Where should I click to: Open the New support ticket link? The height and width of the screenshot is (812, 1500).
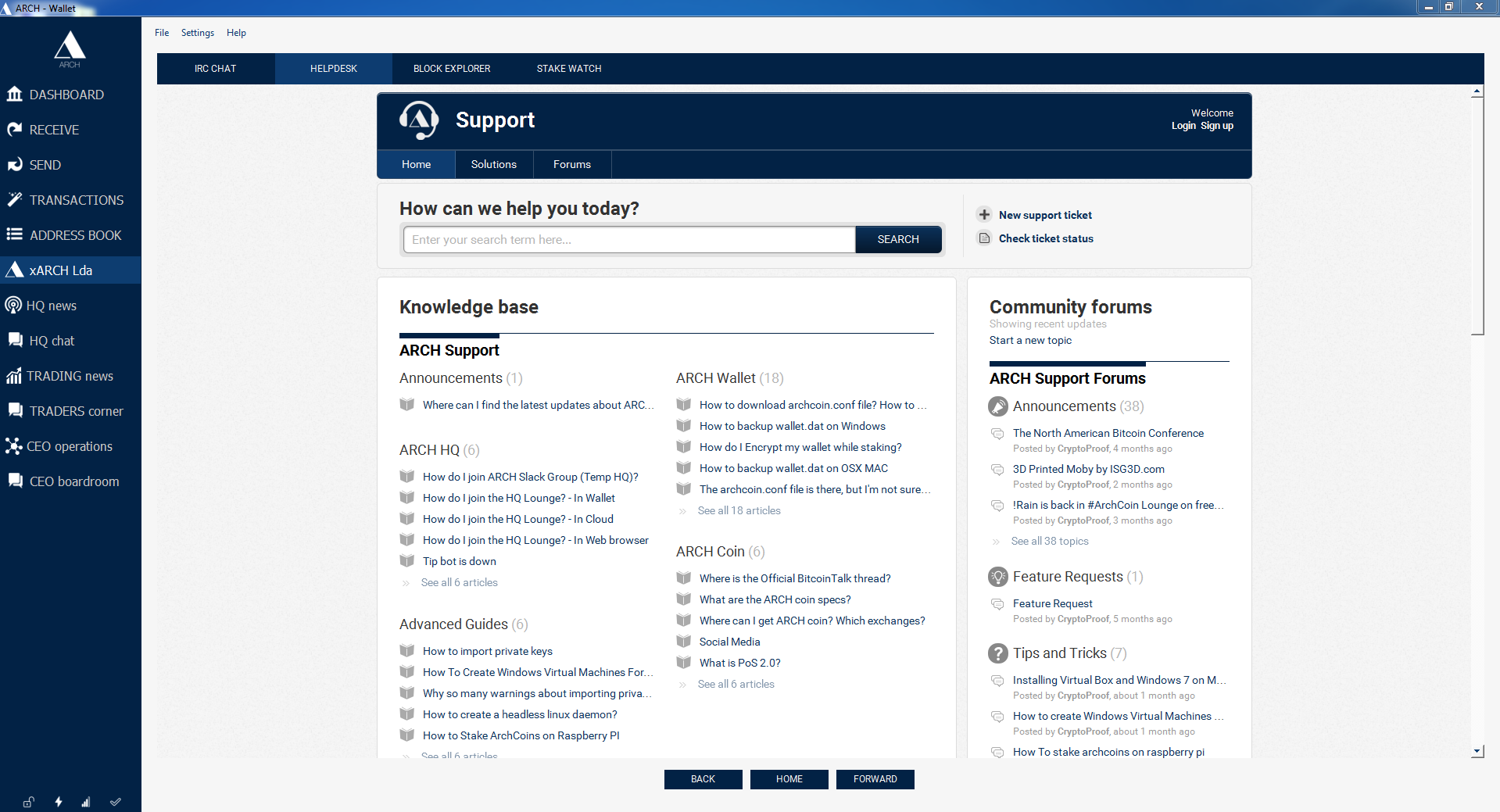(1045, 215)
